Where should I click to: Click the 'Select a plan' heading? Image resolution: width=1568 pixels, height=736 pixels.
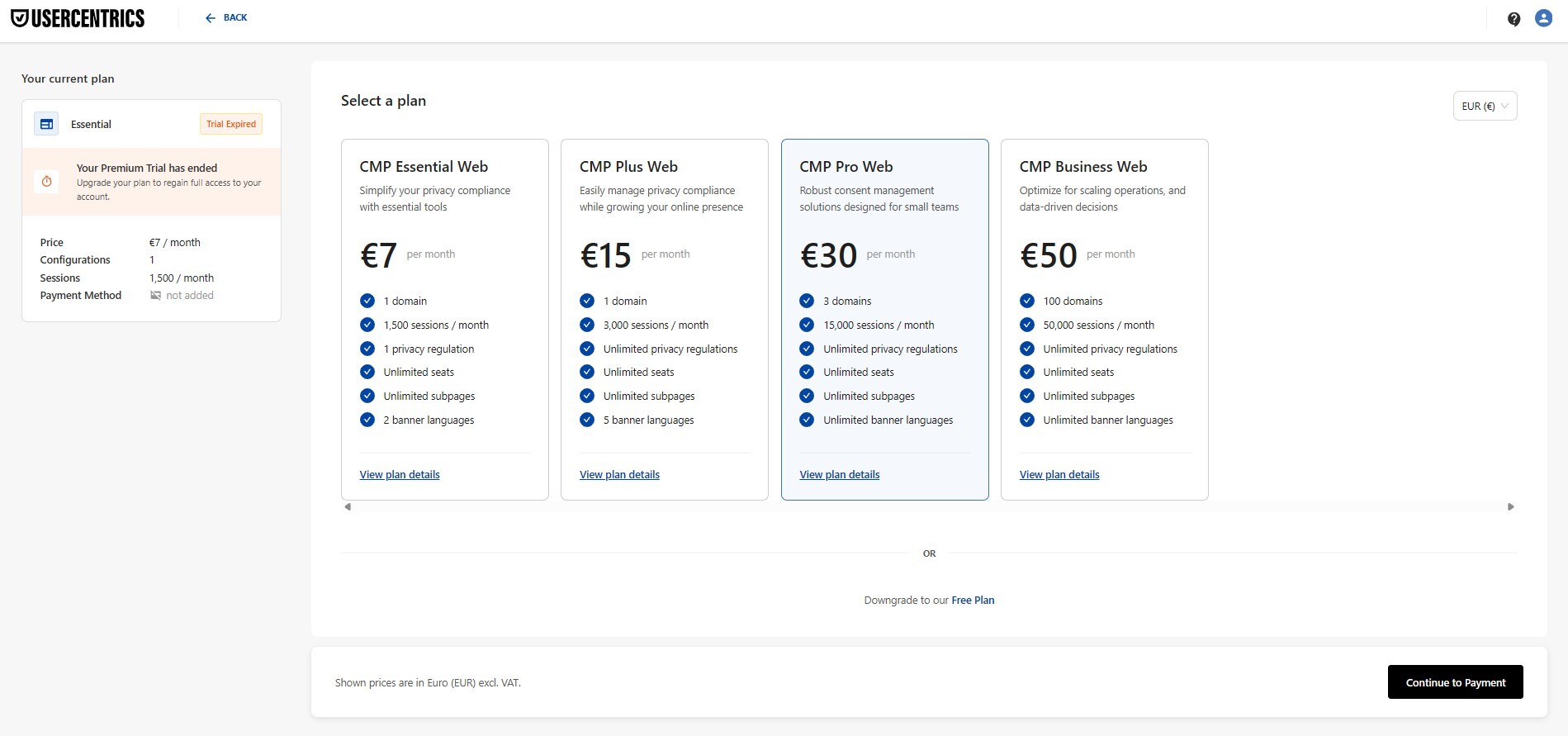click(x=383, y=101)
